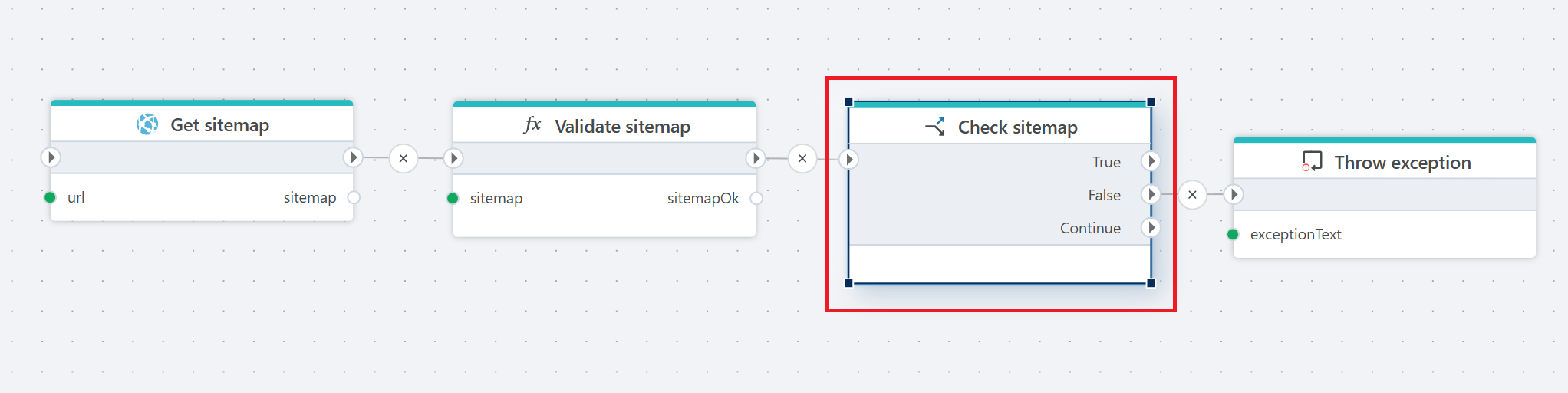Viewport: 1568px width, 393px height.
Task: Remove connection between Get sitemap and Validate sitemap
Action: pyautogui.click(x=404, y=159)
